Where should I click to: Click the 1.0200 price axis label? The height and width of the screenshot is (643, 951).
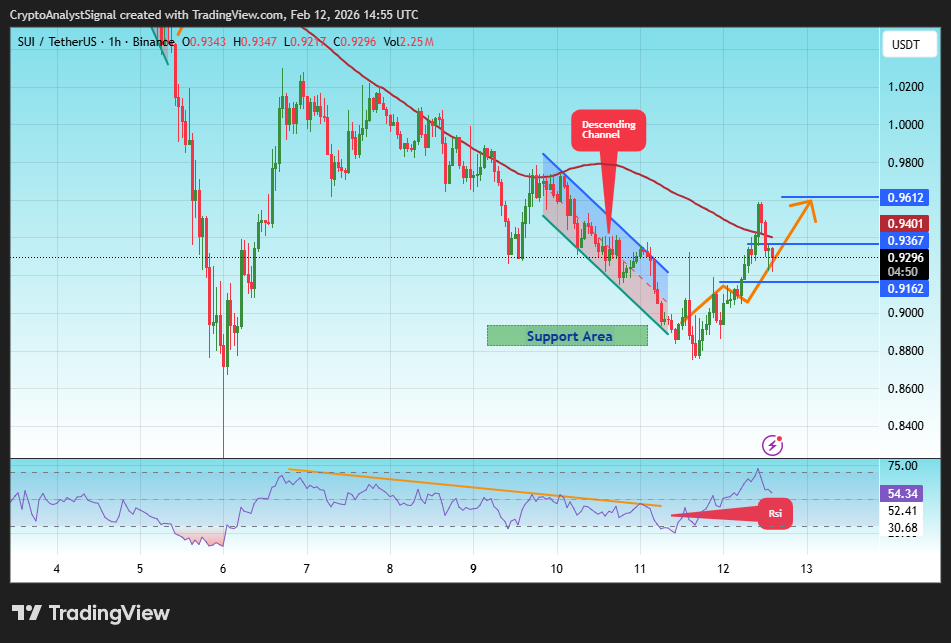click(906, 87)
